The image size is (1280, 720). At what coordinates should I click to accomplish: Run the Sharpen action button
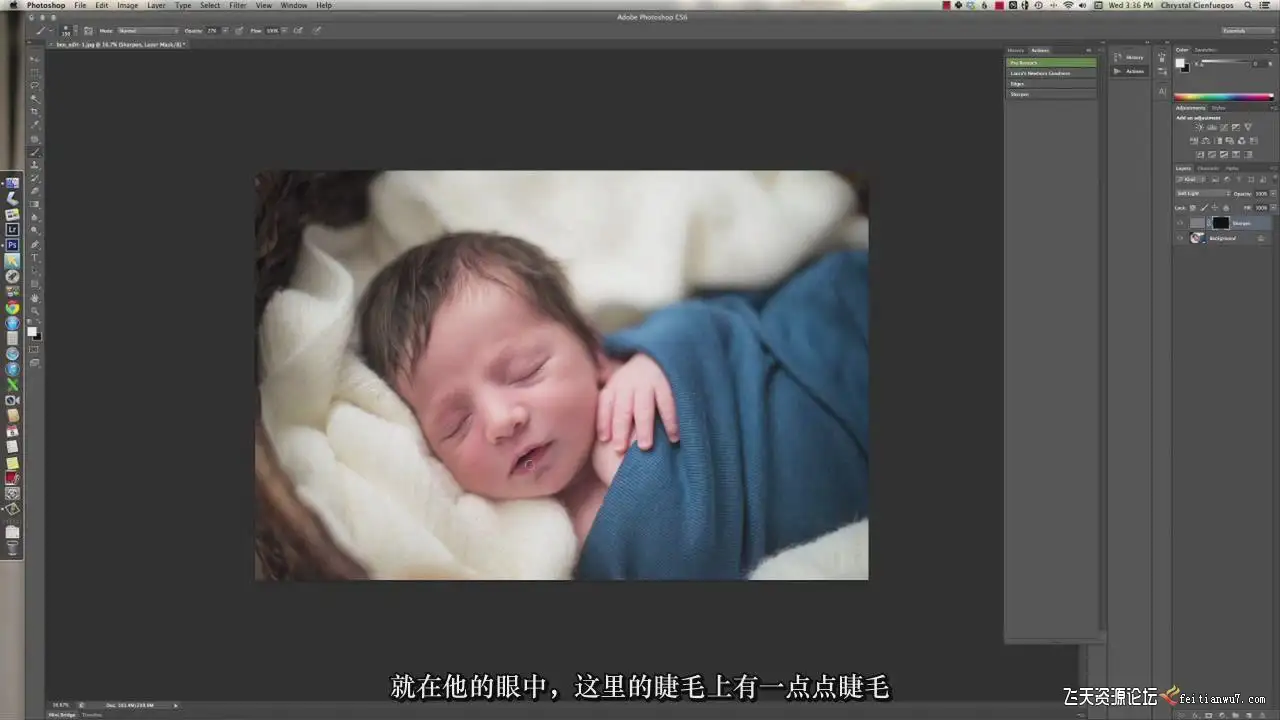click(x=1051, y=94)
